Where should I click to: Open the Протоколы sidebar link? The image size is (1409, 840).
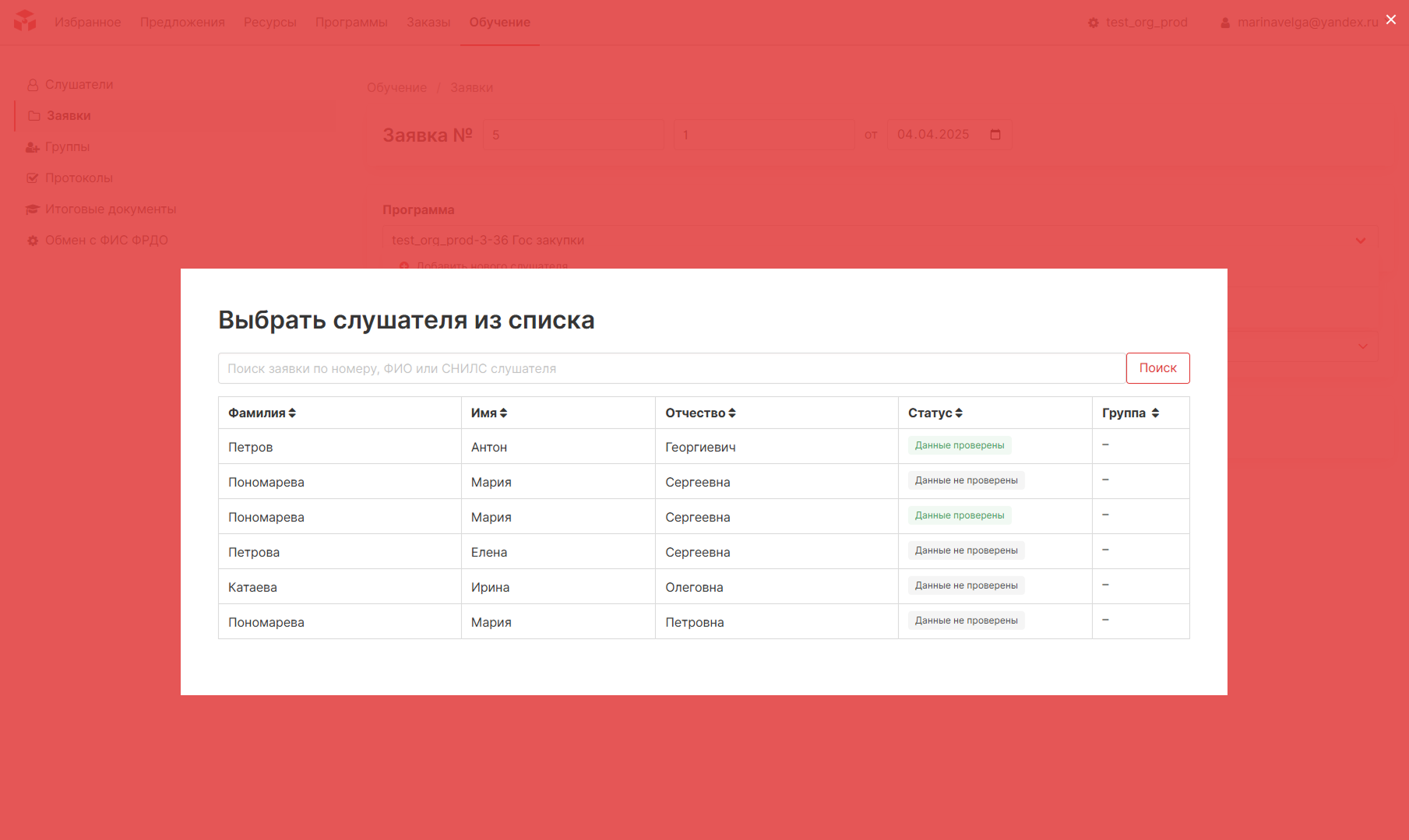[x=79, y=178]
